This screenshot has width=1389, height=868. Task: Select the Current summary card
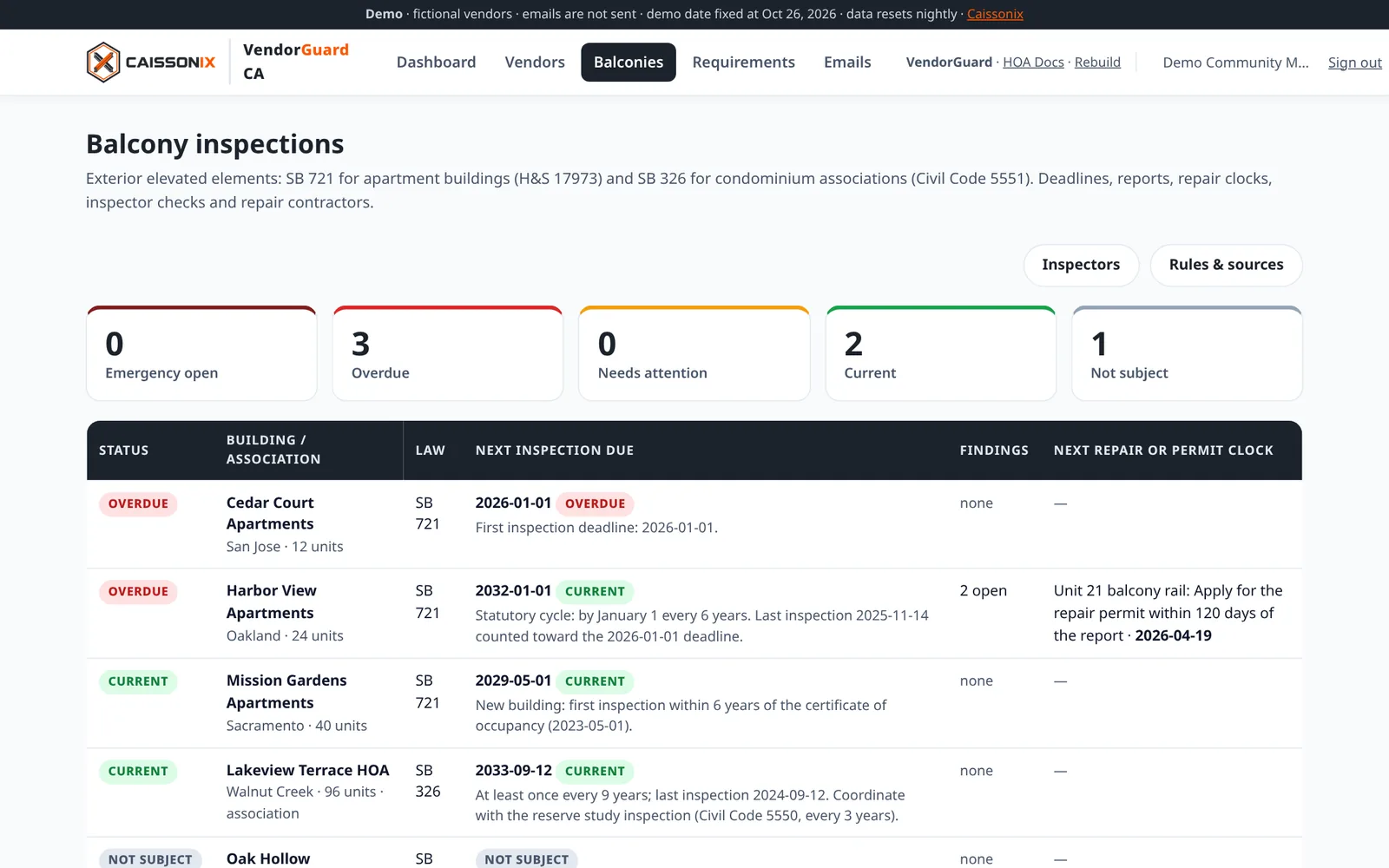coord(941,353)
